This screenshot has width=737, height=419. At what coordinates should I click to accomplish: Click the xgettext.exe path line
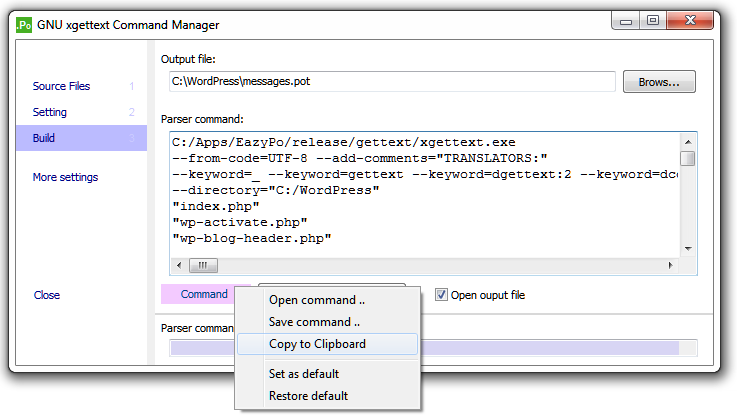tap(344, 142)
